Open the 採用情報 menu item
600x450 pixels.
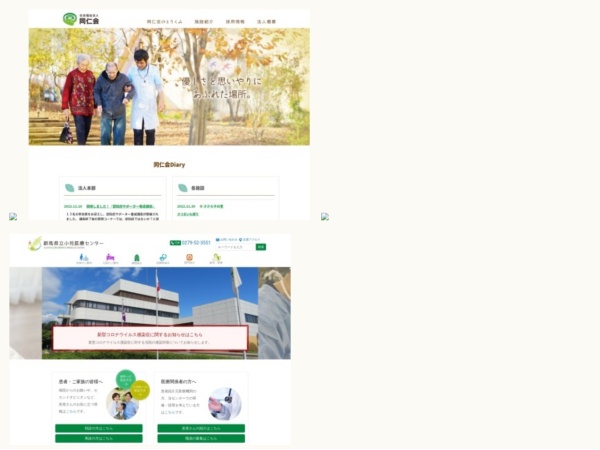235,22
